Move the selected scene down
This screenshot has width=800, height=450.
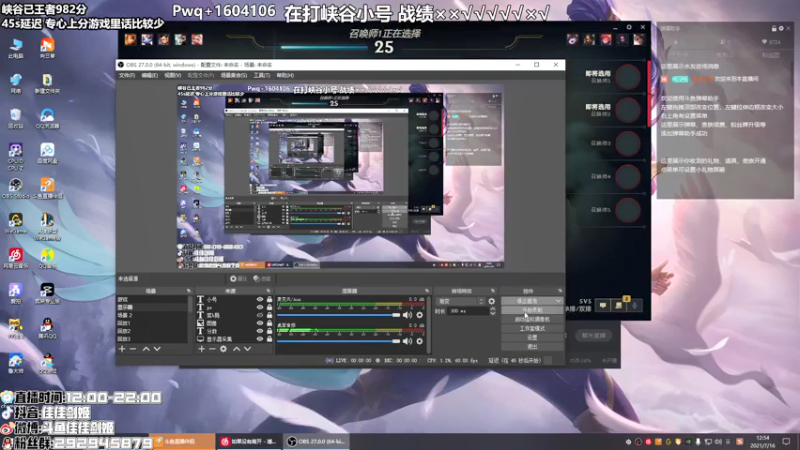(x=157, y=349)
